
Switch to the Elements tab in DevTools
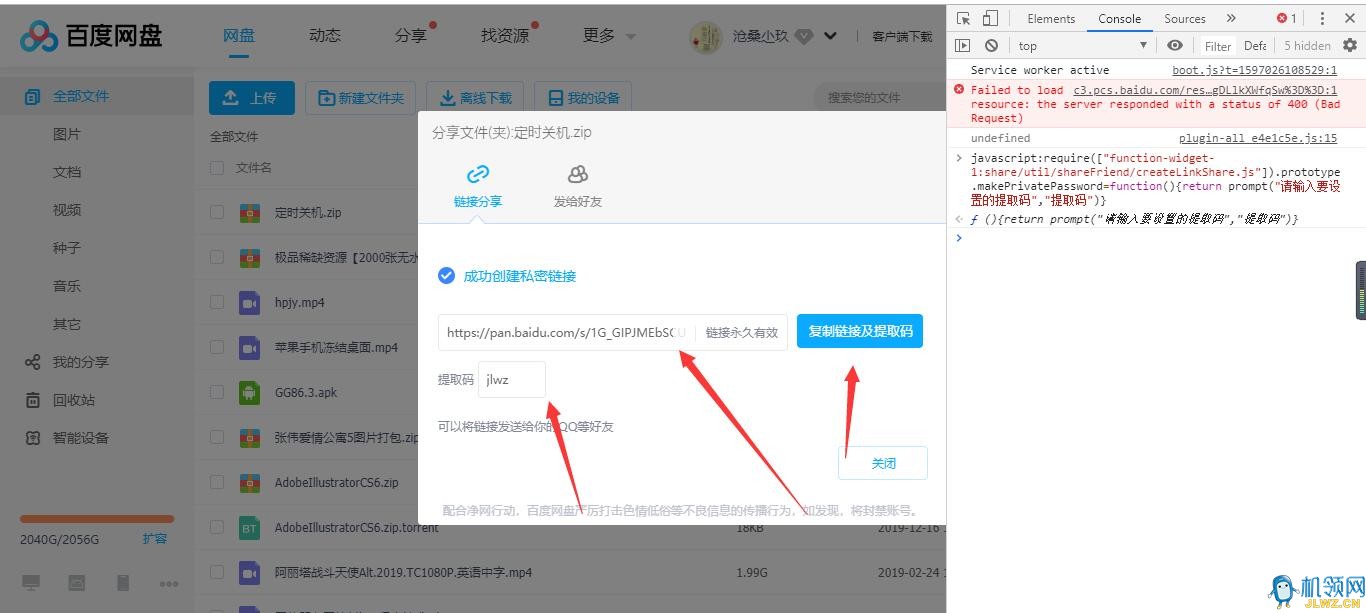click(1051, 18)
